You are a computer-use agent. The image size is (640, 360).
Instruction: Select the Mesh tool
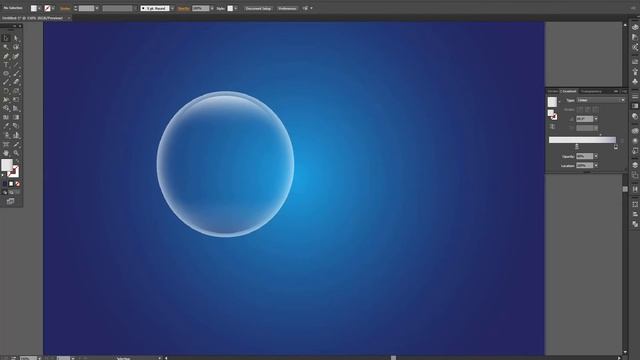coord(6,117)
